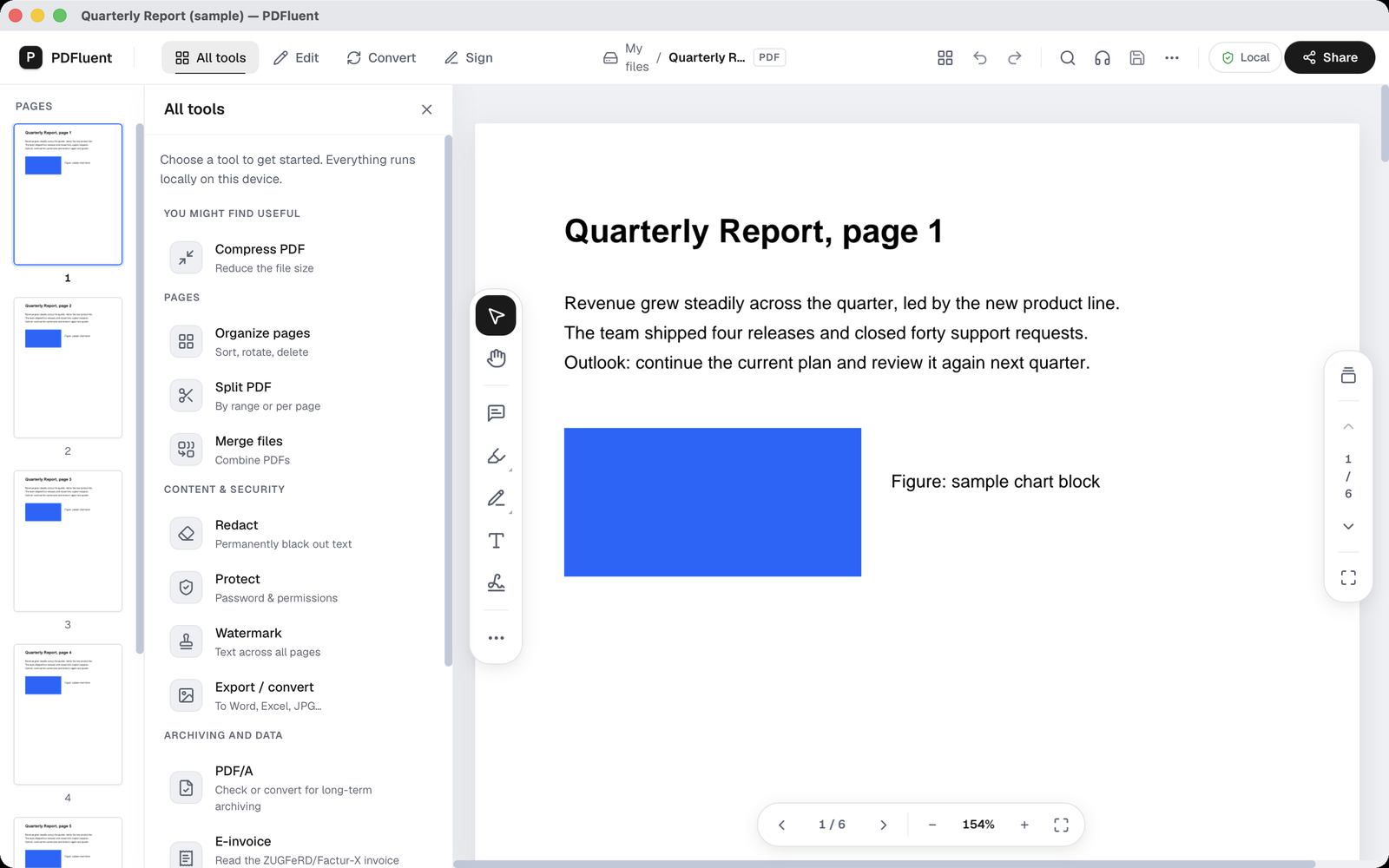
Task: Click the headphones read-aloud icon
Action: pyautogui.click(x=1103, y=57)
